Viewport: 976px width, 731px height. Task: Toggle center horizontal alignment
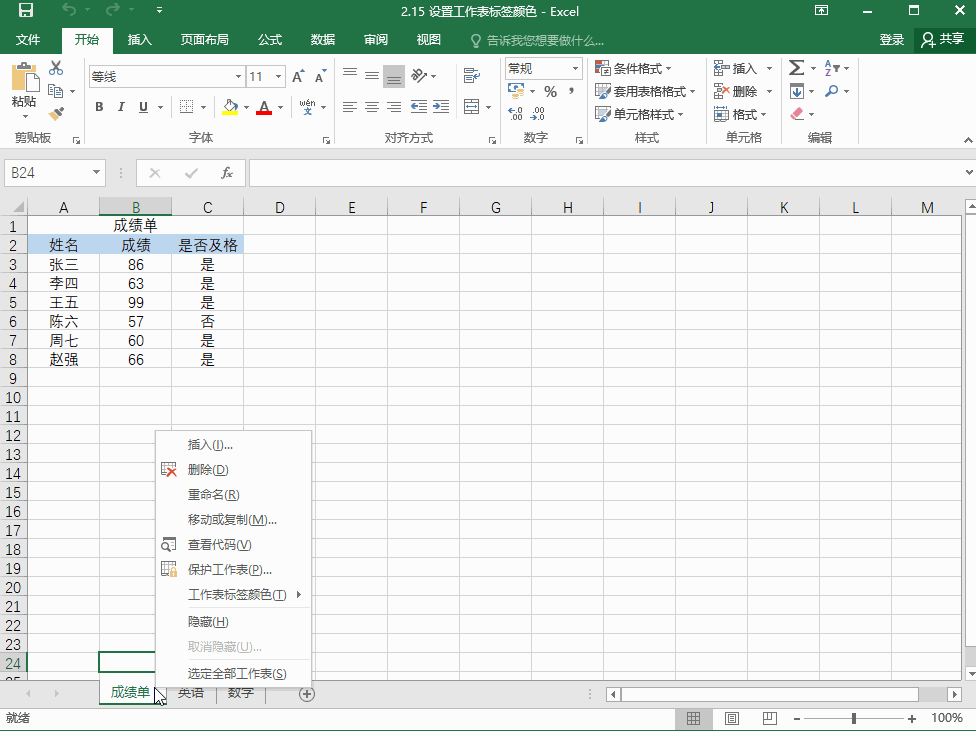click(x=372, y=107)
